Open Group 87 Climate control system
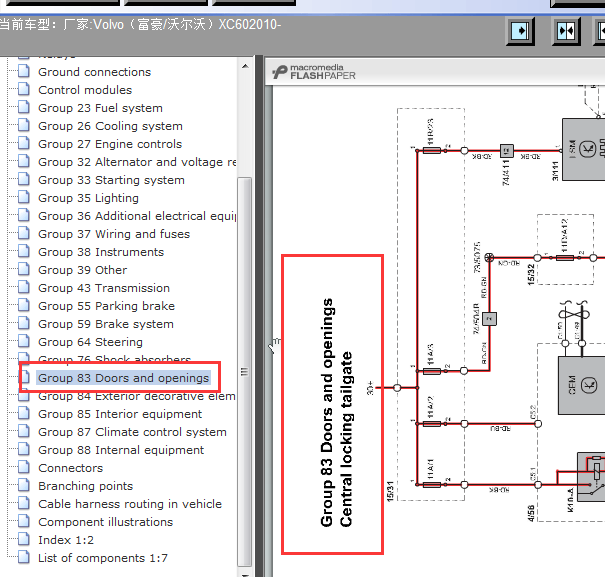The width and height of the screenshot is (605, 577). (132, 432)
